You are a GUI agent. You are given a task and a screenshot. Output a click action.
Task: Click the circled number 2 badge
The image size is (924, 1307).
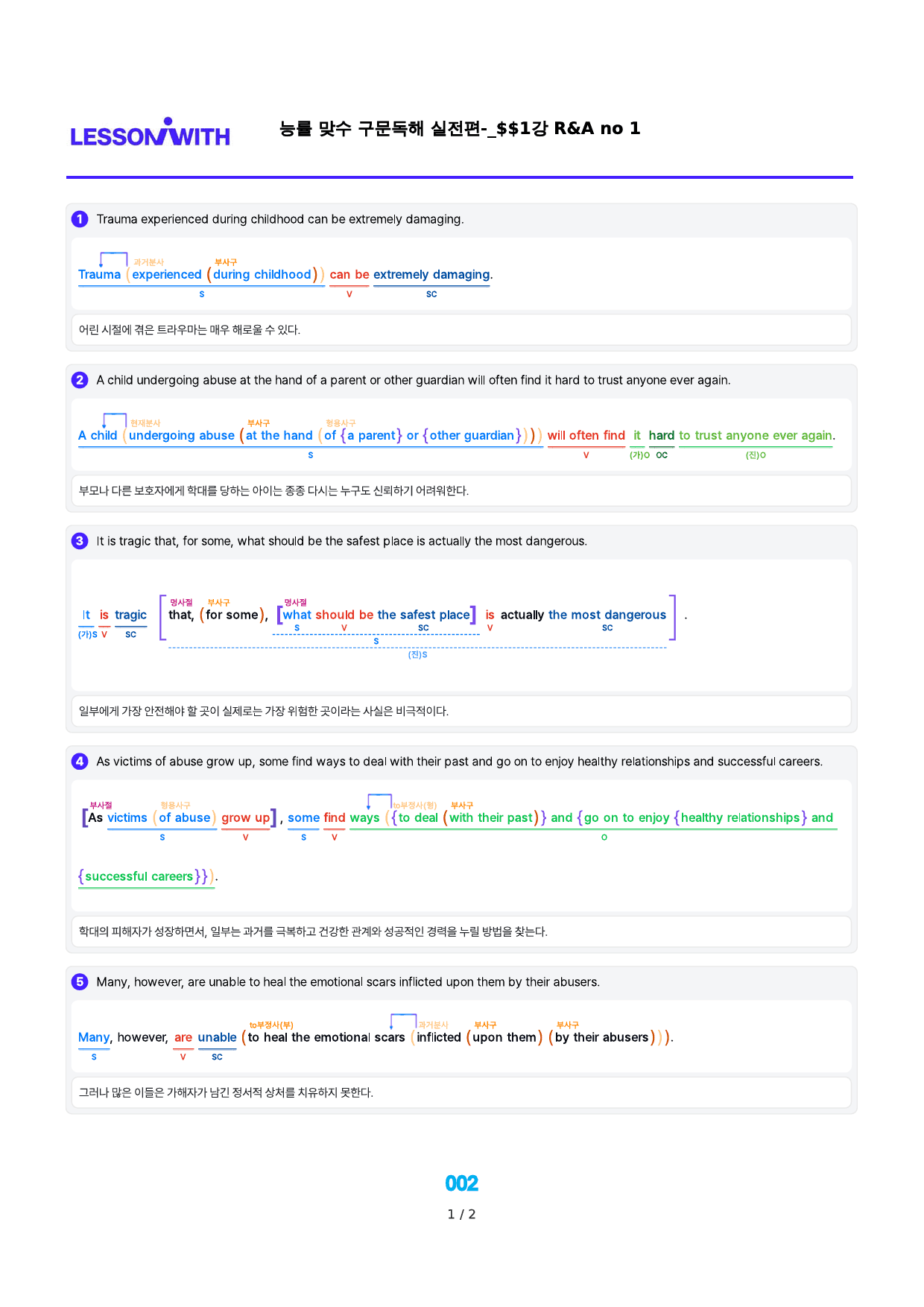pos(80,380)
